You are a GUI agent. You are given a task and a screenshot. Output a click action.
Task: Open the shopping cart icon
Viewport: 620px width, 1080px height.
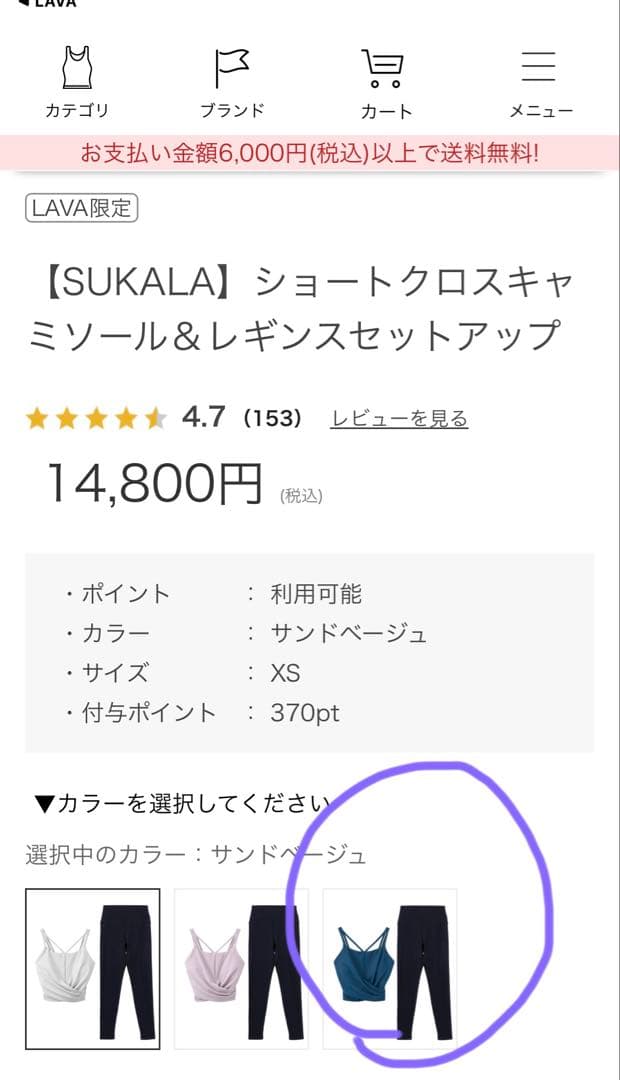[x=384, y=68]
